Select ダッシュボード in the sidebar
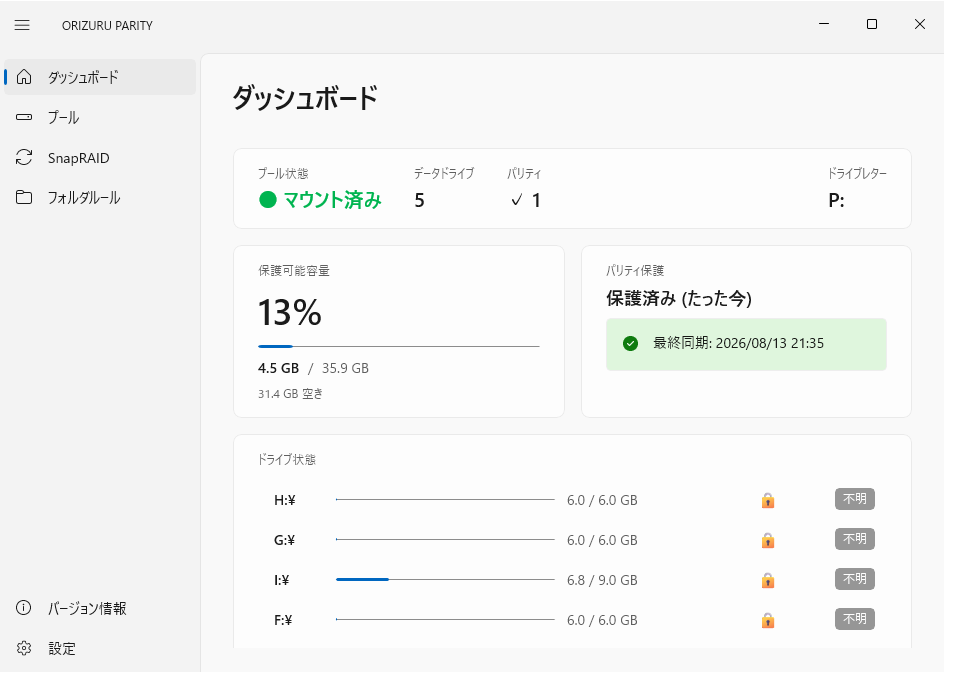The image size is (960, 680). (100, 77)
